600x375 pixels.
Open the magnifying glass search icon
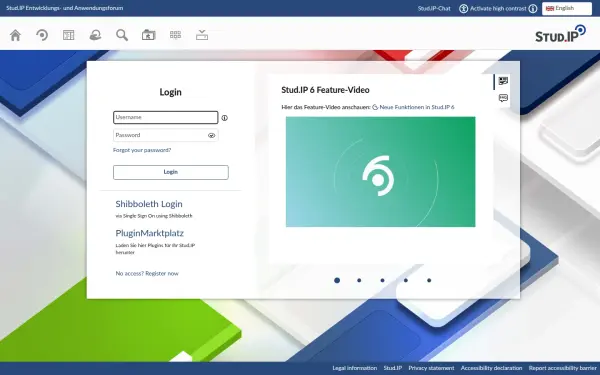pyautogui.click(x=122, y=35)
